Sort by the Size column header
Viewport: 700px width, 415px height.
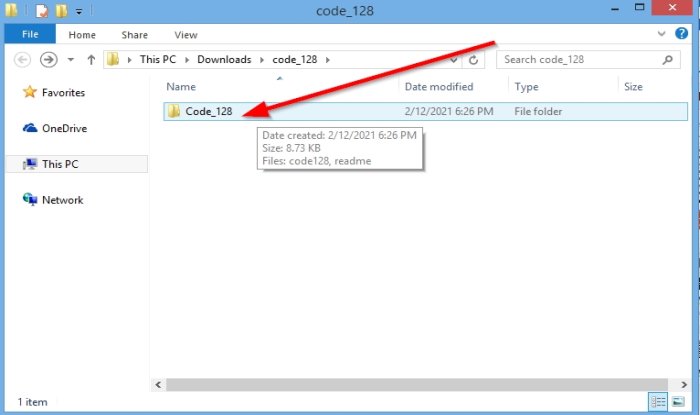(633, 87)
